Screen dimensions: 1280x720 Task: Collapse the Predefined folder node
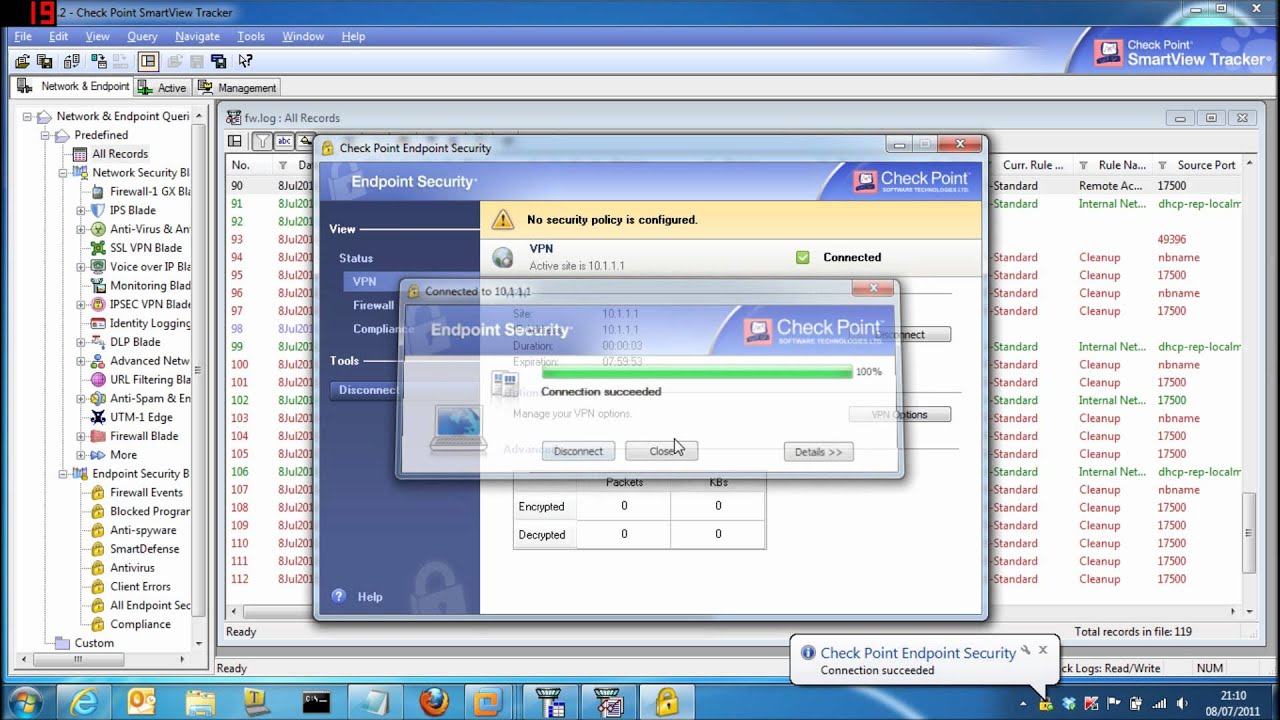click(x=45, y=135)
